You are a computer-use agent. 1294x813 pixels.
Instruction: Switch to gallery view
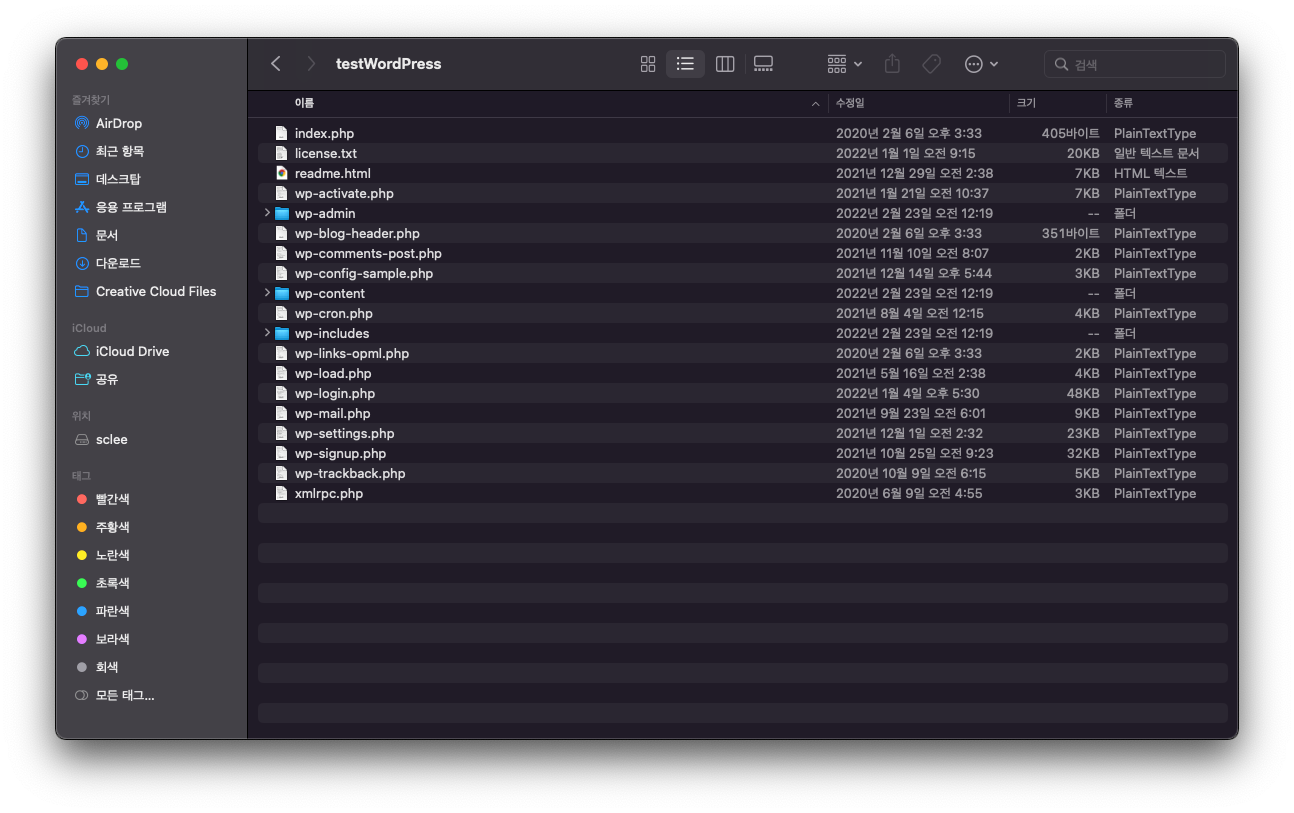[x=763, y=64]
